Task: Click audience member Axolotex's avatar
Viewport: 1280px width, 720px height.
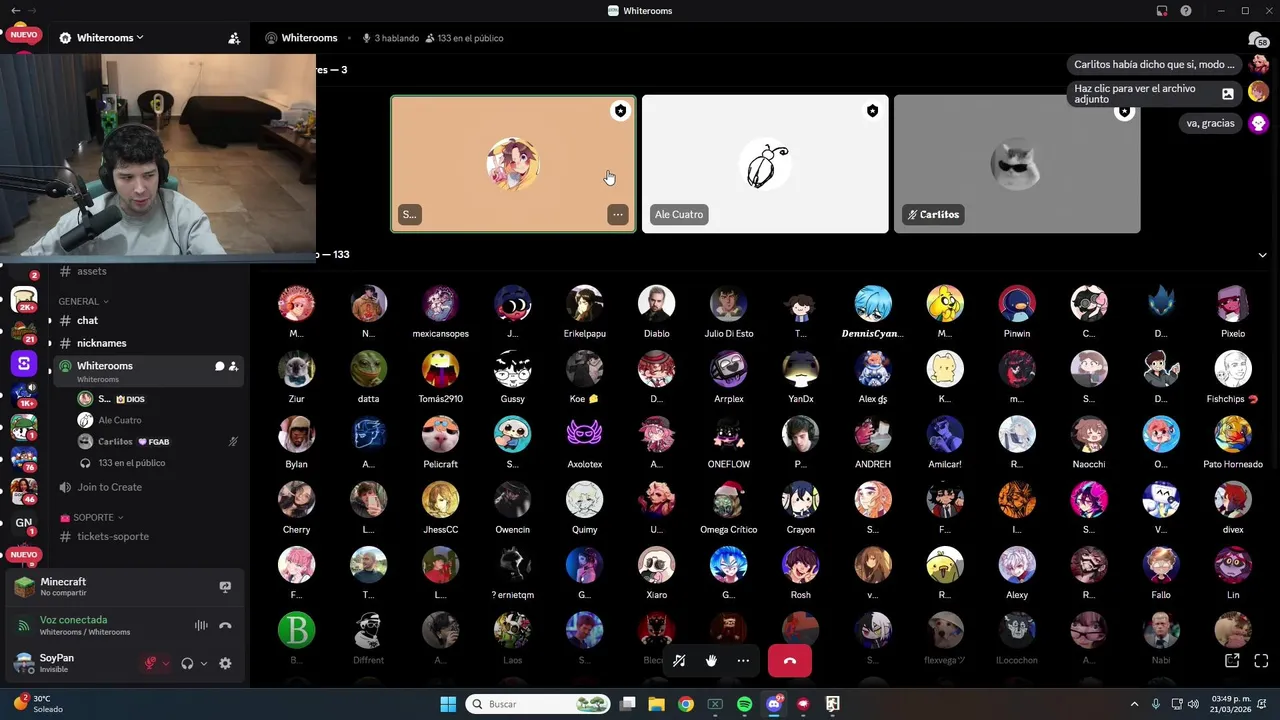Action: click(x=584, y=434)
